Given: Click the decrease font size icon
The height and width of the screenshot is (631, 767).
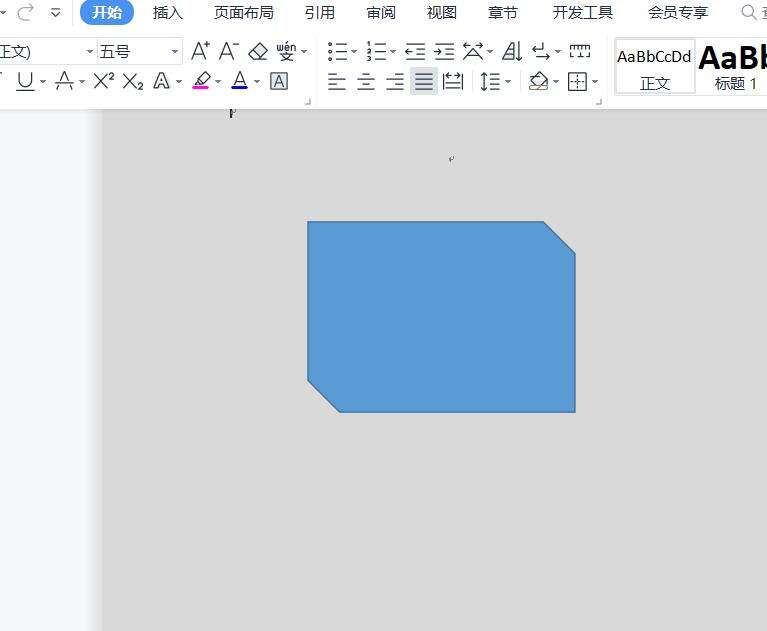Looking at the screenshot, I should (x=228, y=51).
